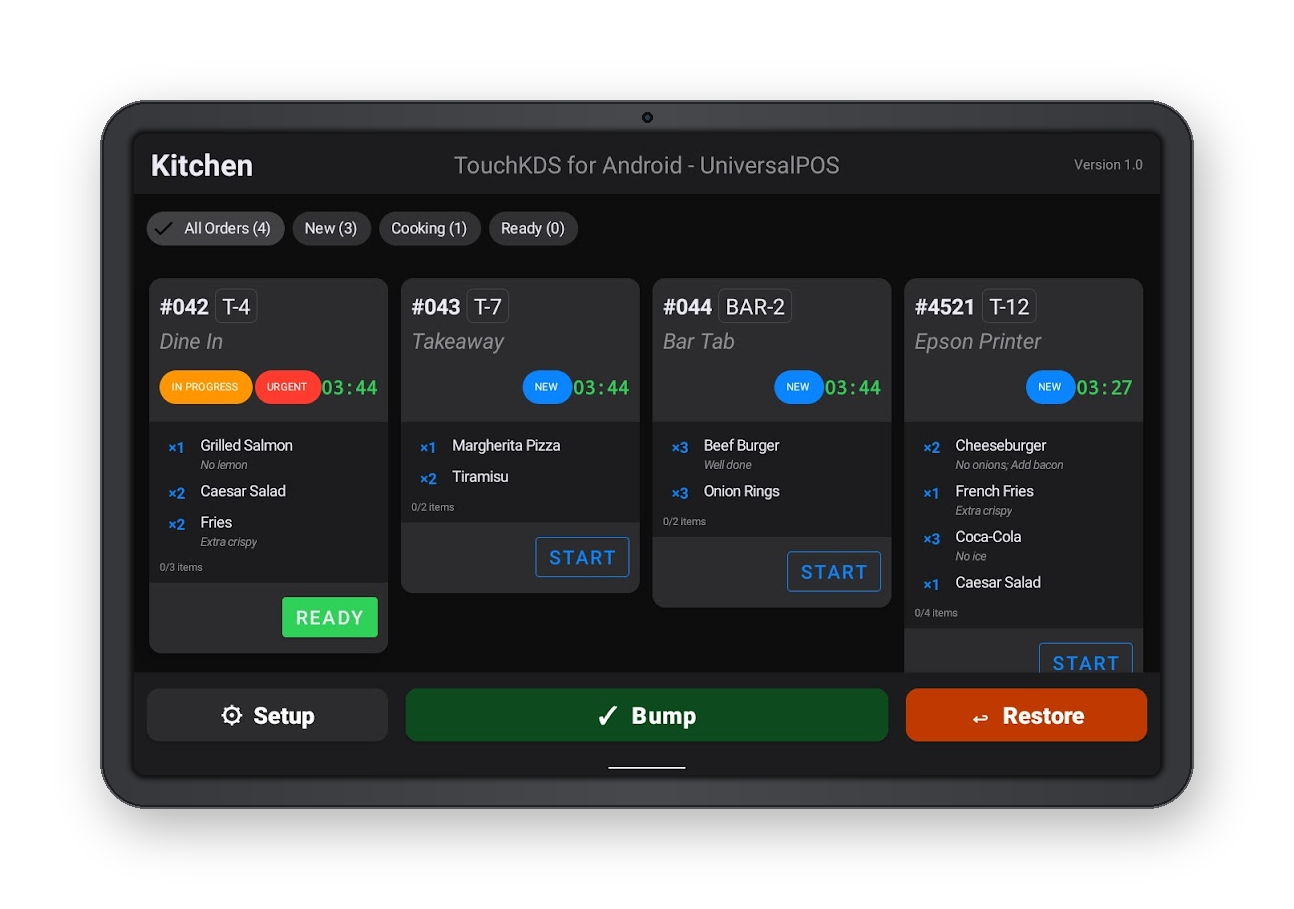Screen dimensions: 1294x909
Task: Click the checkmark icon on Bump
Action: (x=607, y=716)
